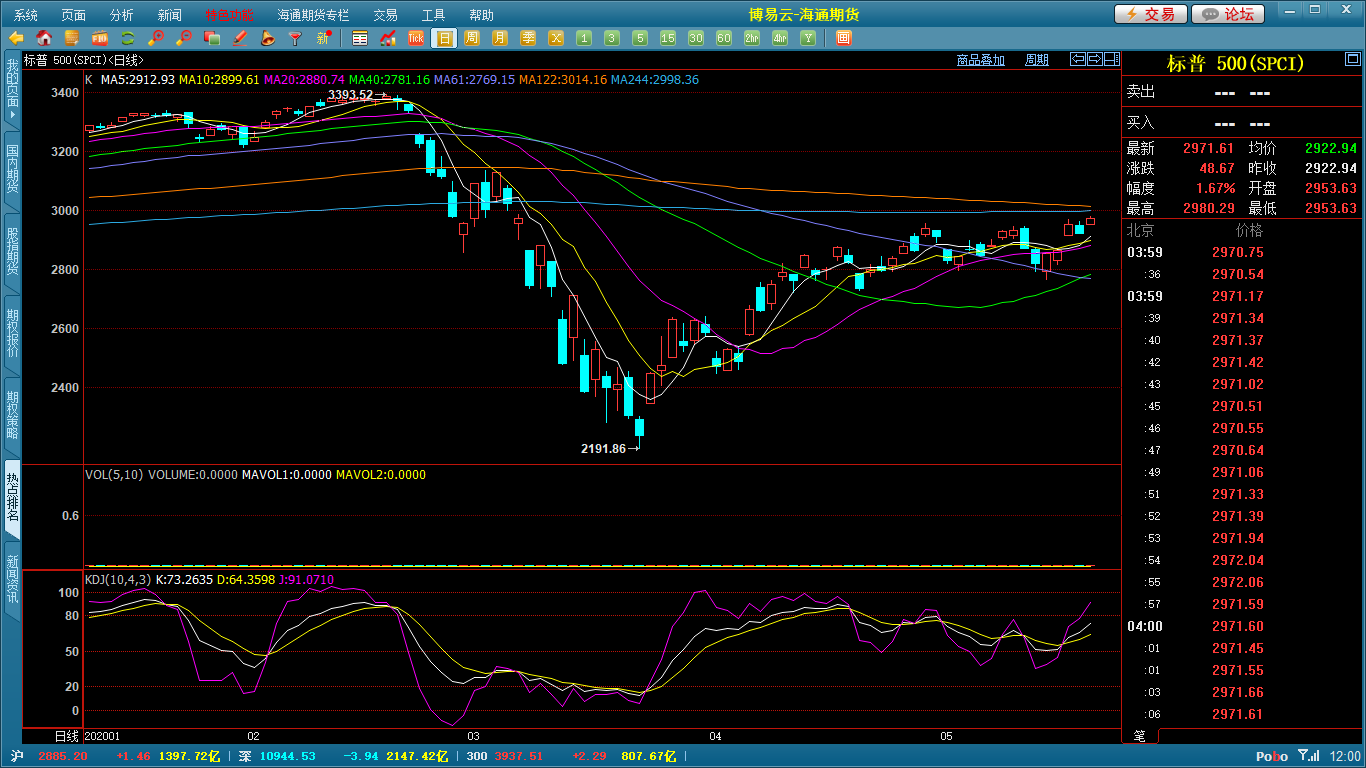Screen dimensions: 1366x768
Task: Click the MA5:2912.93 label
Action: click(138, 79)
